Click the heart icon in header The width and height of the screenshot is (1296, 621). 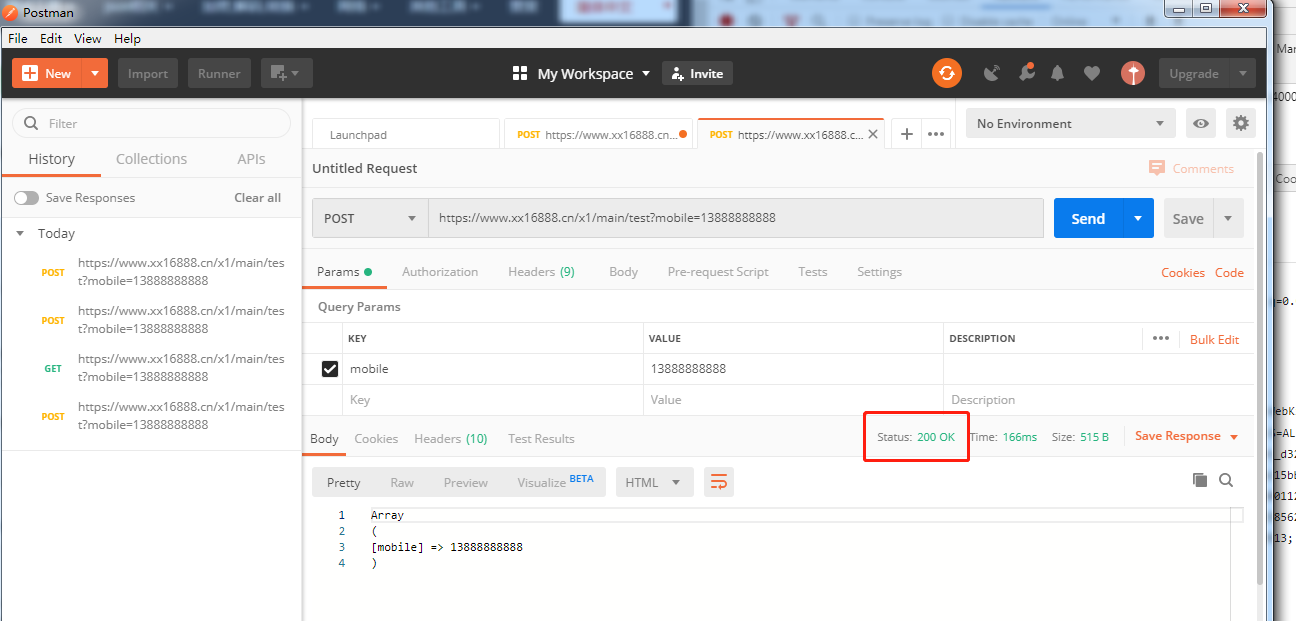1092,73
